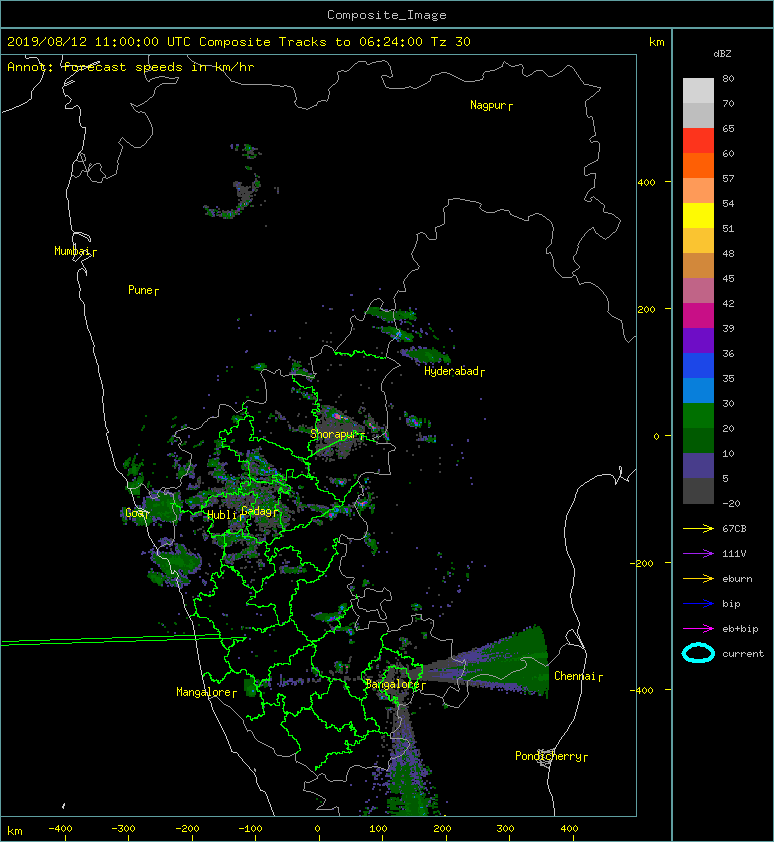This screenshot has height=842, width=774.
Task: Click the -400 tick on vertical axis
Action: coord(642,690)
